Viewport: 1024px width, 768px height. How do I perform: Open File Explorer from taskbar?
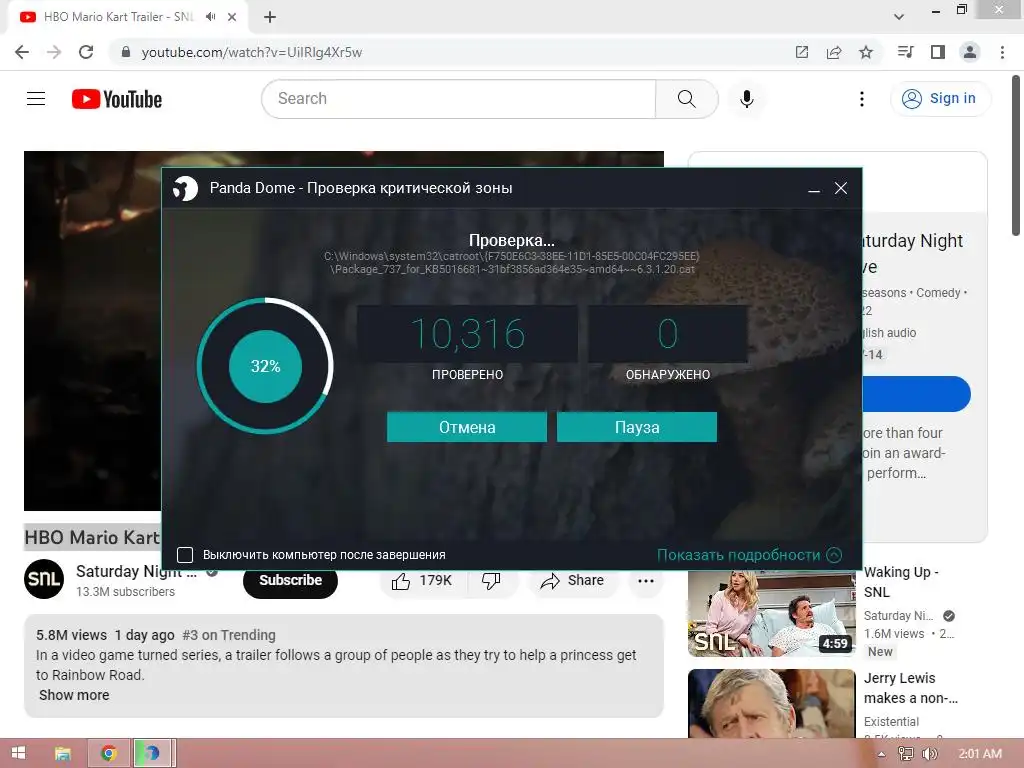pos(63,753)
